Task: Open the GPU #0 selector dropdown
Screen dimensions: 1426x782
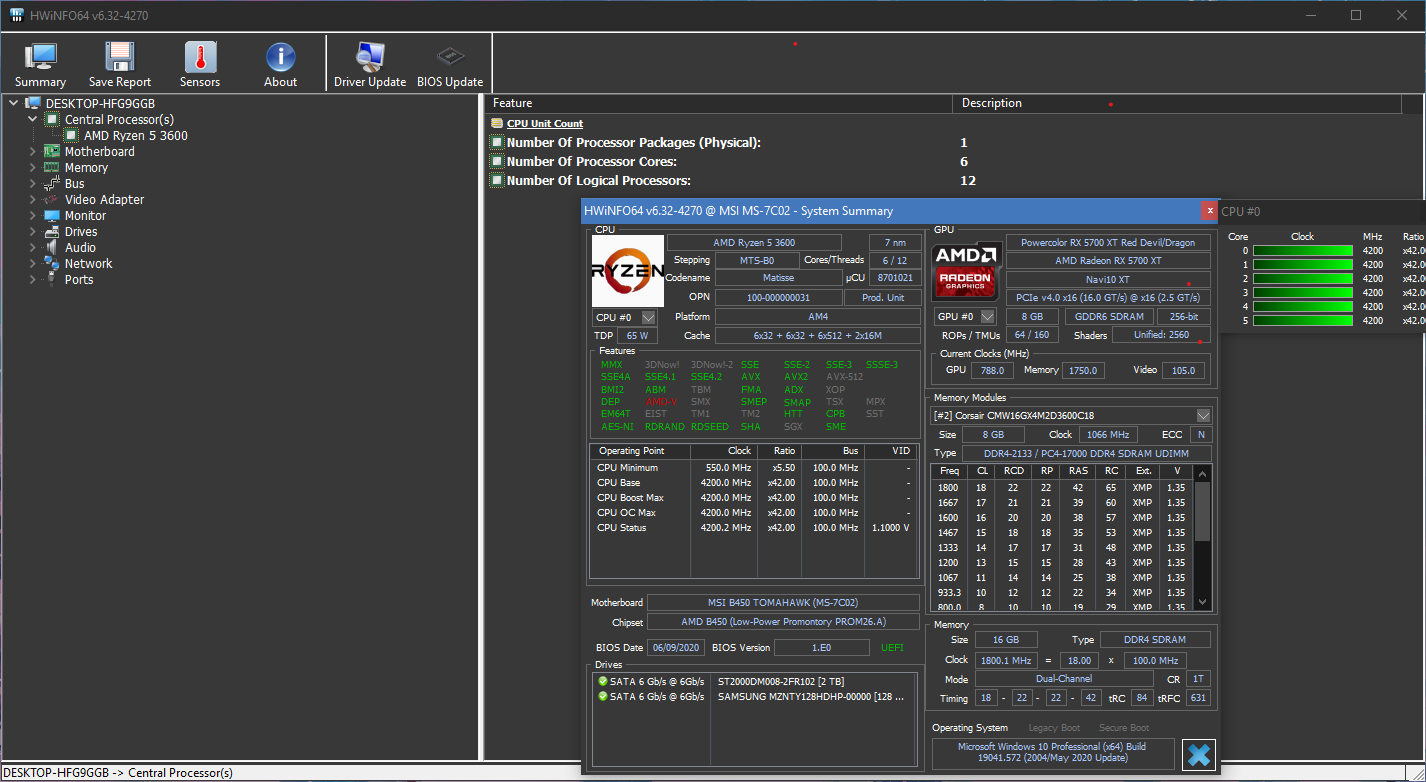Action: point(988,316)
